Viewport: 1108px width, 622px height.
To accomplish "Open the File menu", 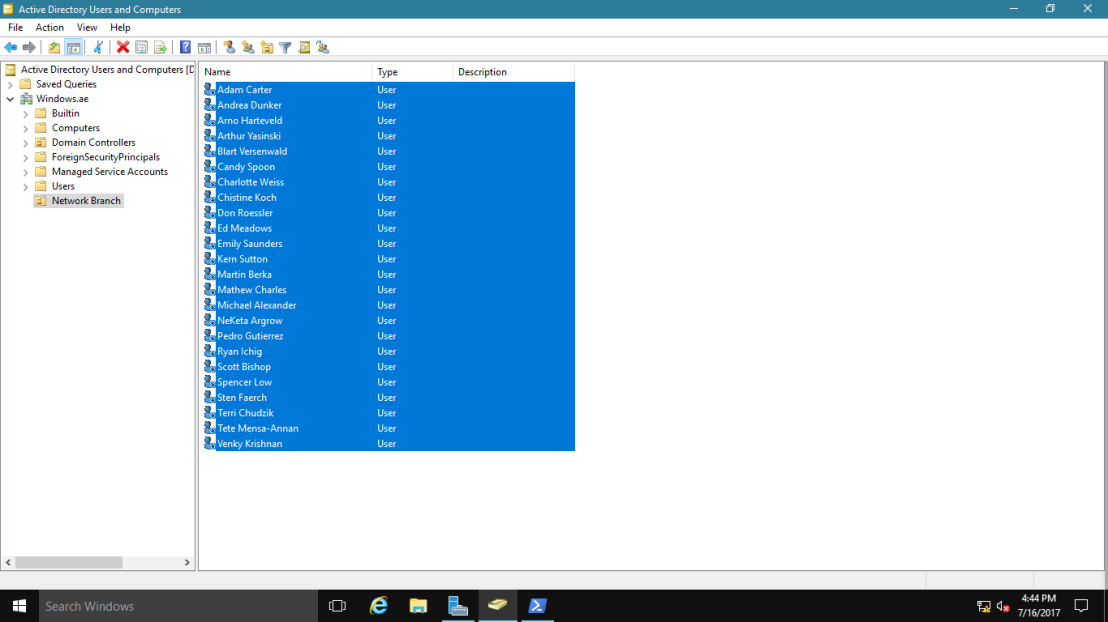I will (x=16, y=28).
